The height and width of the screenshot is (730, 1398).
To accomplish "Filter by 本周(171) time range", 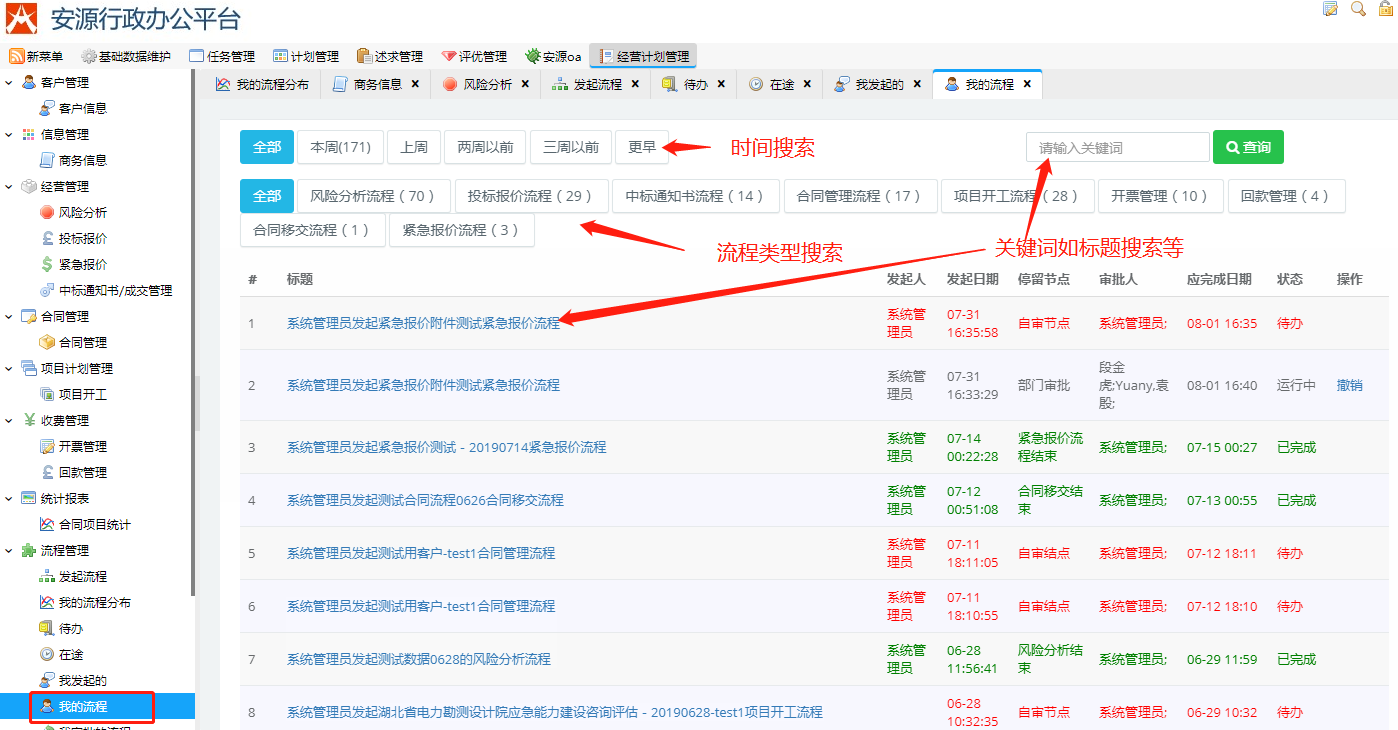I will tap(340, 147).
